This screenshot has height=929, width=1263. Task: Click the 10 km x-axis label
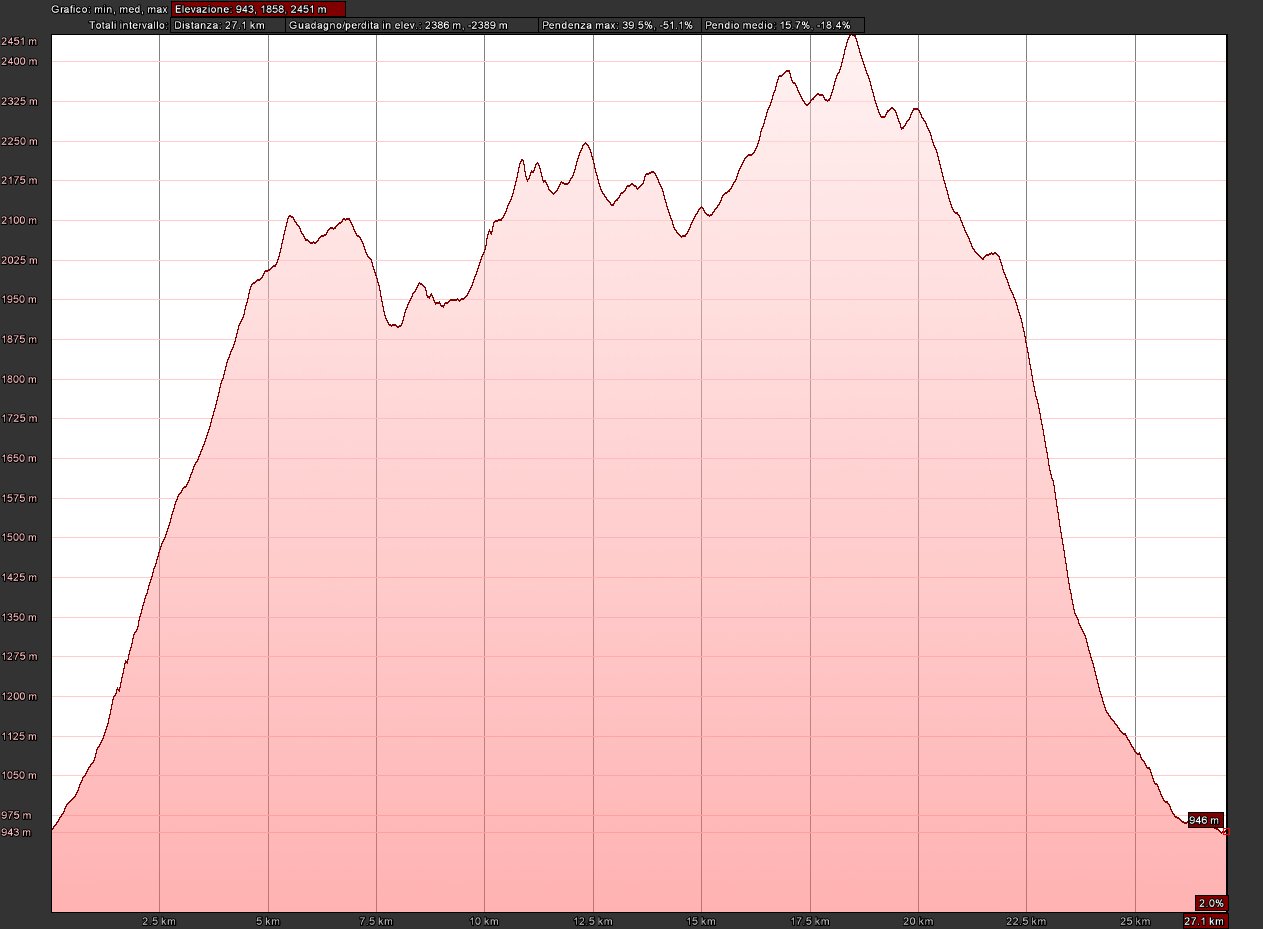pos(484,921)
